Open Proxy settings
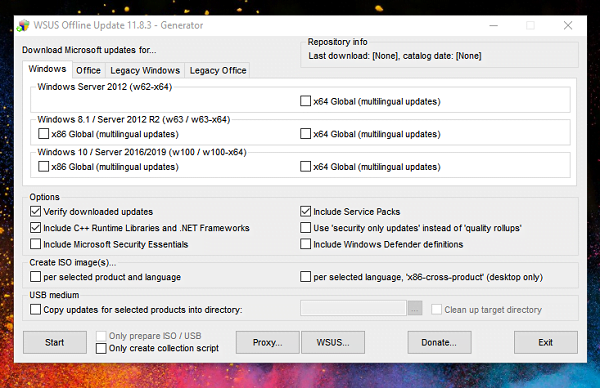Viewport: 600px width, 388px height. point(267,342)
